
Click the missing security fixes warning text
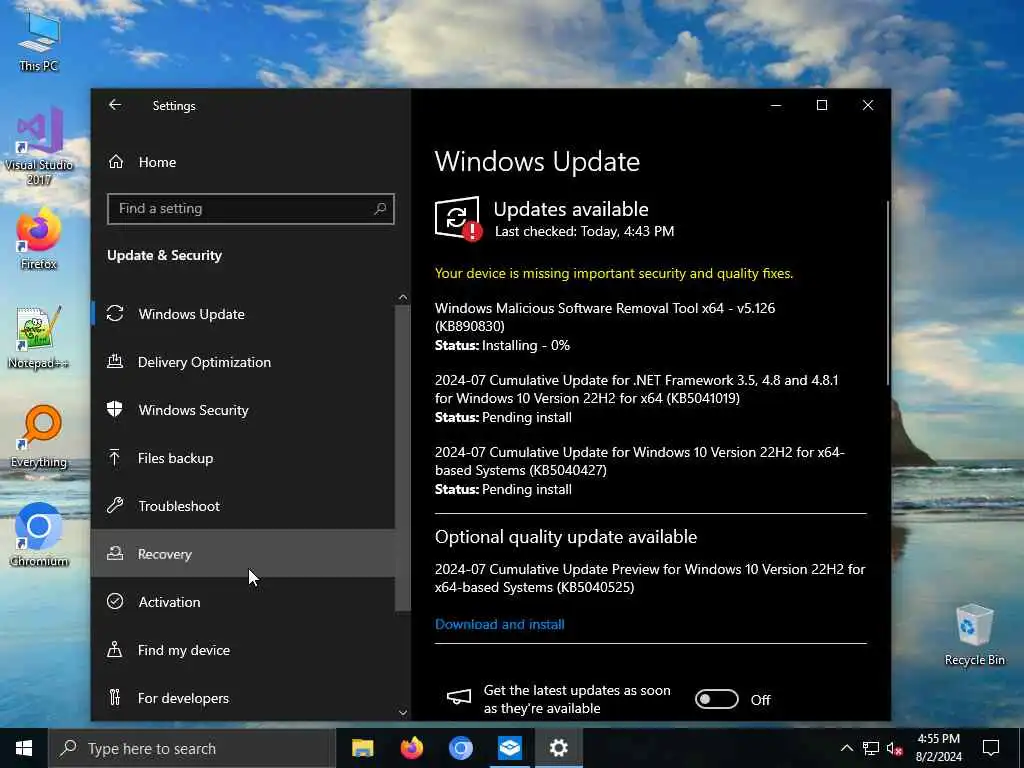614,274
